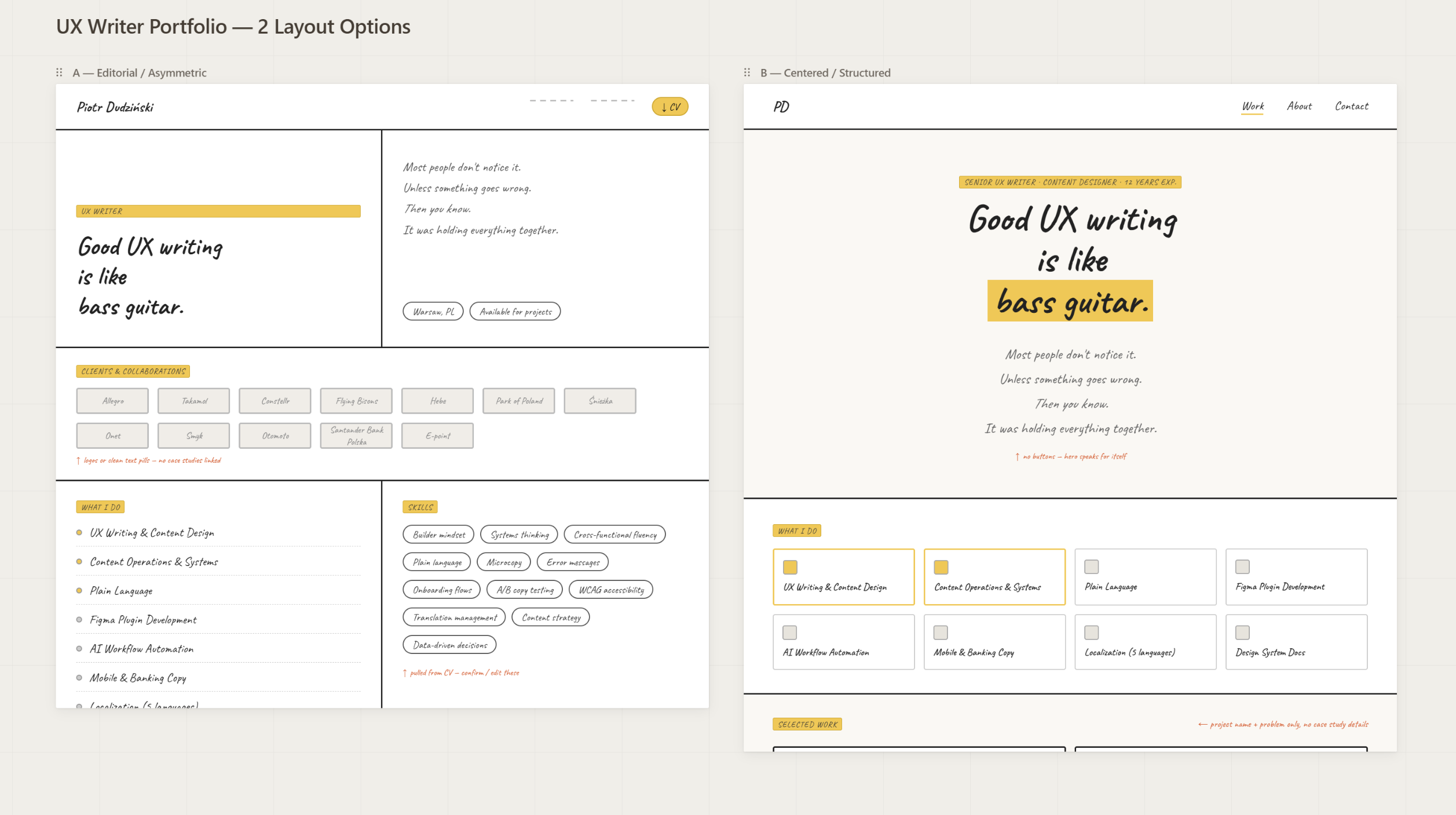
Task: Click the yellow 'bass guitar.' highlight in layout B
Action: (x=1070, y=301)
